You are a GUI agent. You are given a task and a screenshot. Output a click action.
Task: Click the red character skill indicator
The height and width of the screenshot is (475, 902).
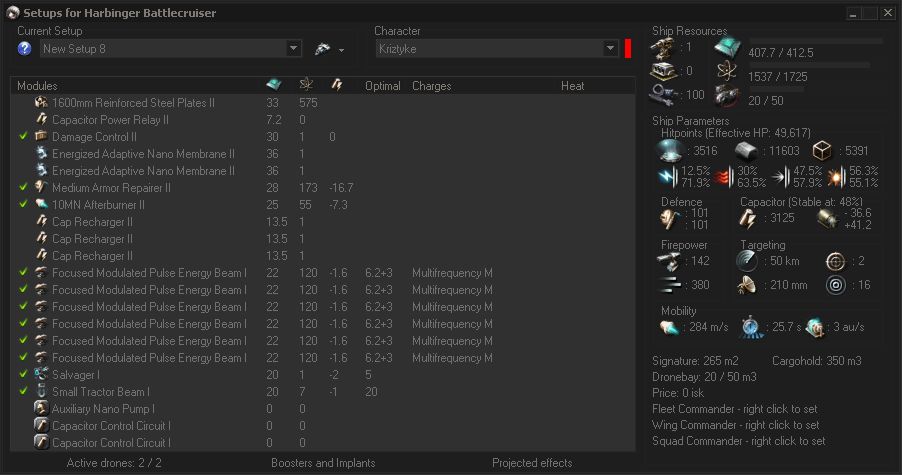(628, 48)
